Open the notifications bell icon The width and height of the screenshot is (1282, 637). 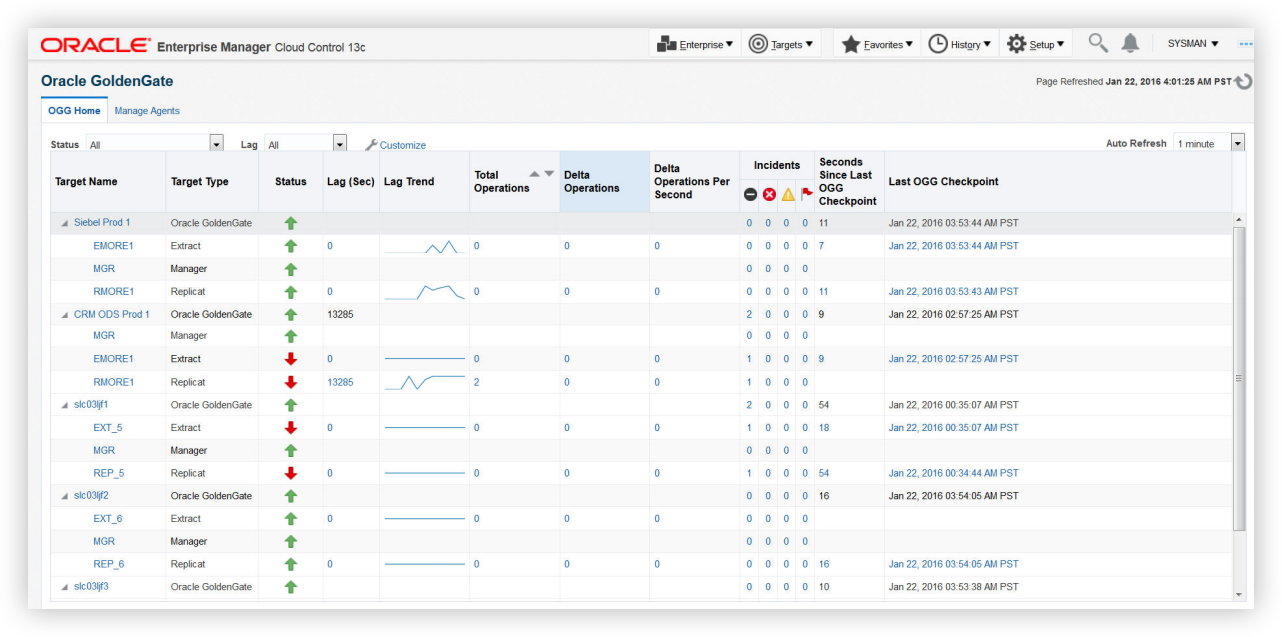1130,43
